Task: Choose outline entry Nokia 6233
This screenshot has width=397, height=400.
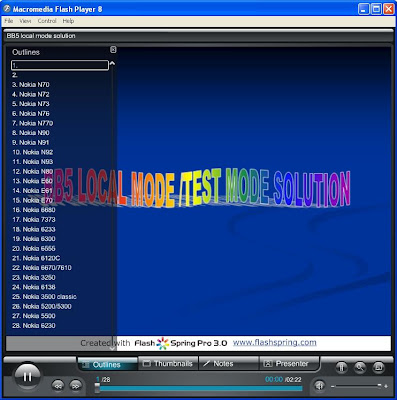Action: [x=34, y=229]
